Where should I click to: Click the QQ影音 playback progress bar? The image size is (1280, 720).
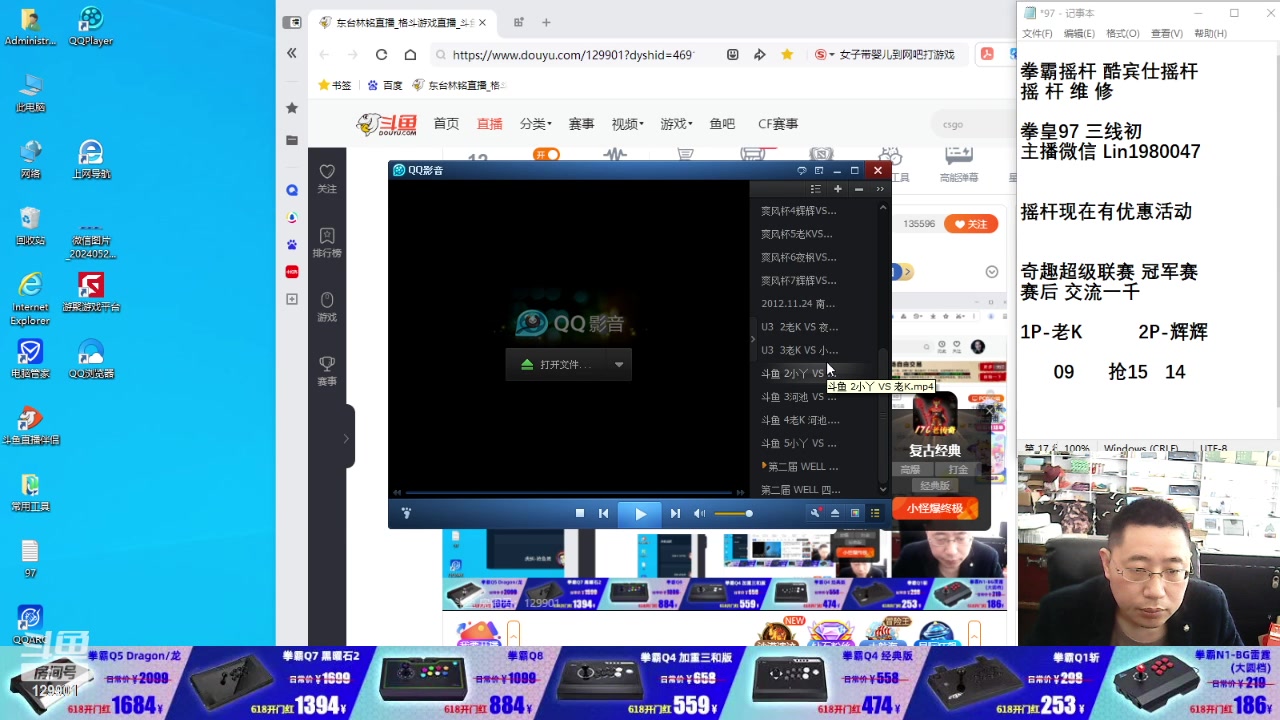(x=568, y=492)
